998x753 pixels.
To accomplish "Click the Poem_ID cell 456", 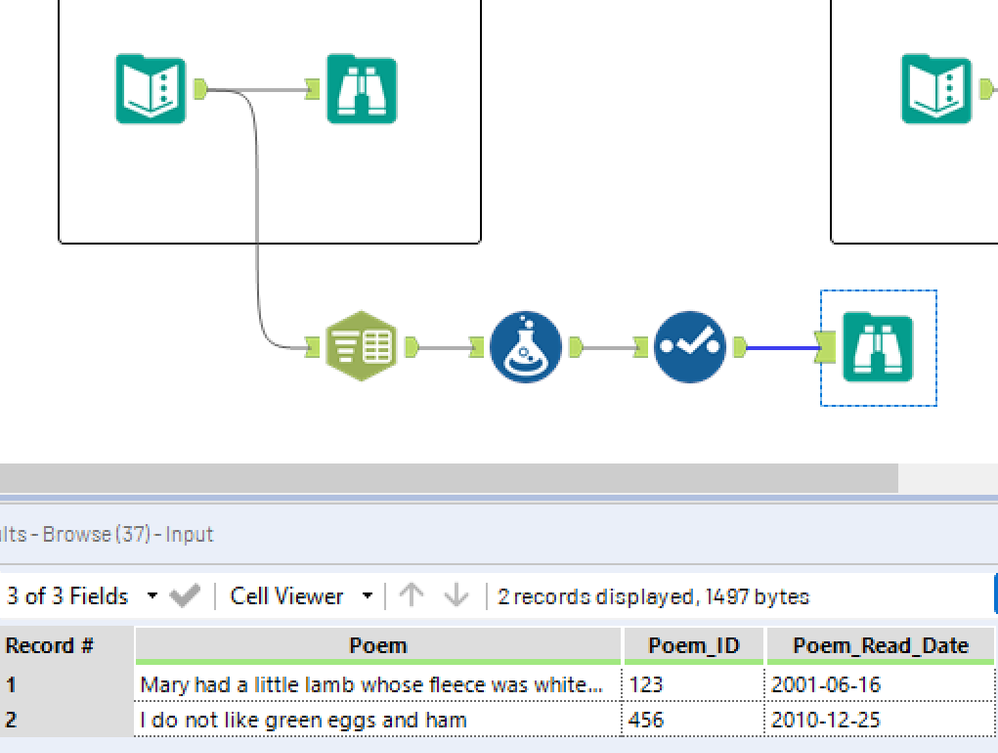I will tap(694, 719).
